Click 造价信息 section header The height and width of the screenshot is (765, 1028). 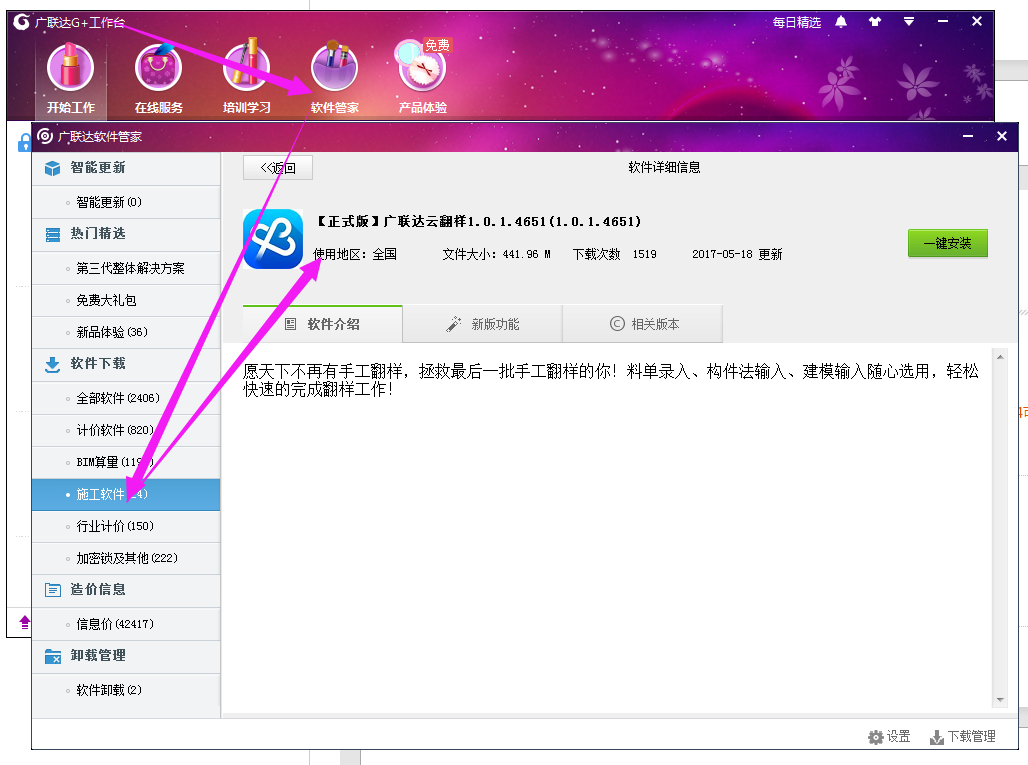[x=126, y=590]
